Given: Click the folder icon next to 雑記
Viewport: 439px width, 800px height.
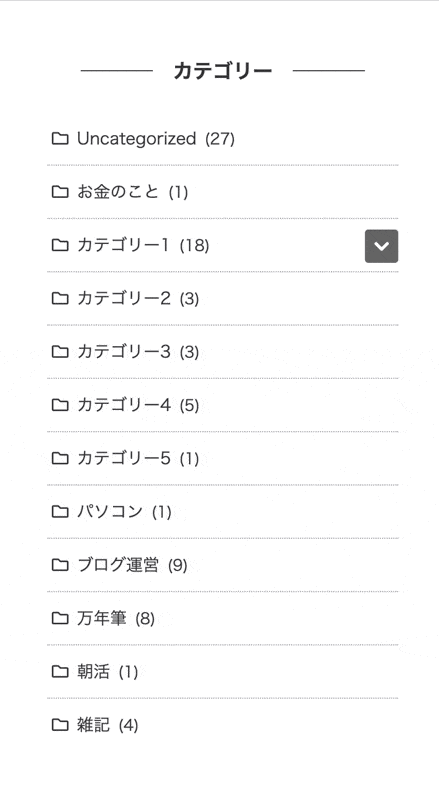Looking at the screenshot, I should [x=60, y=725].
